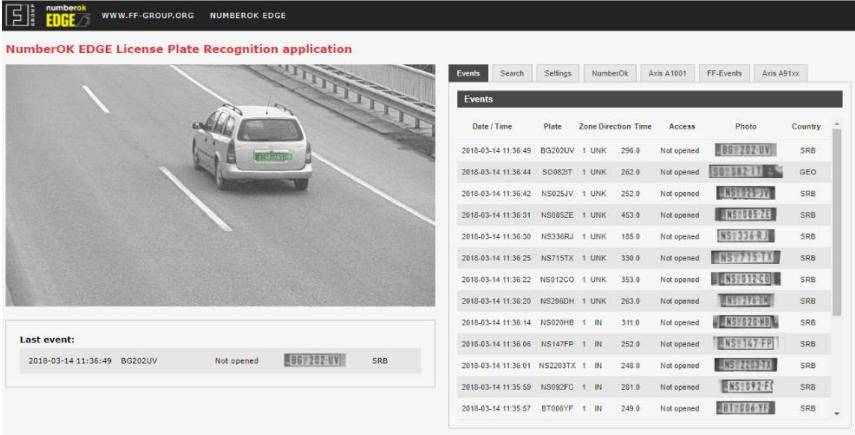Open plate photo for SO082IT row
This screenshot has width=855, height=435.
[x=745, y=171]
